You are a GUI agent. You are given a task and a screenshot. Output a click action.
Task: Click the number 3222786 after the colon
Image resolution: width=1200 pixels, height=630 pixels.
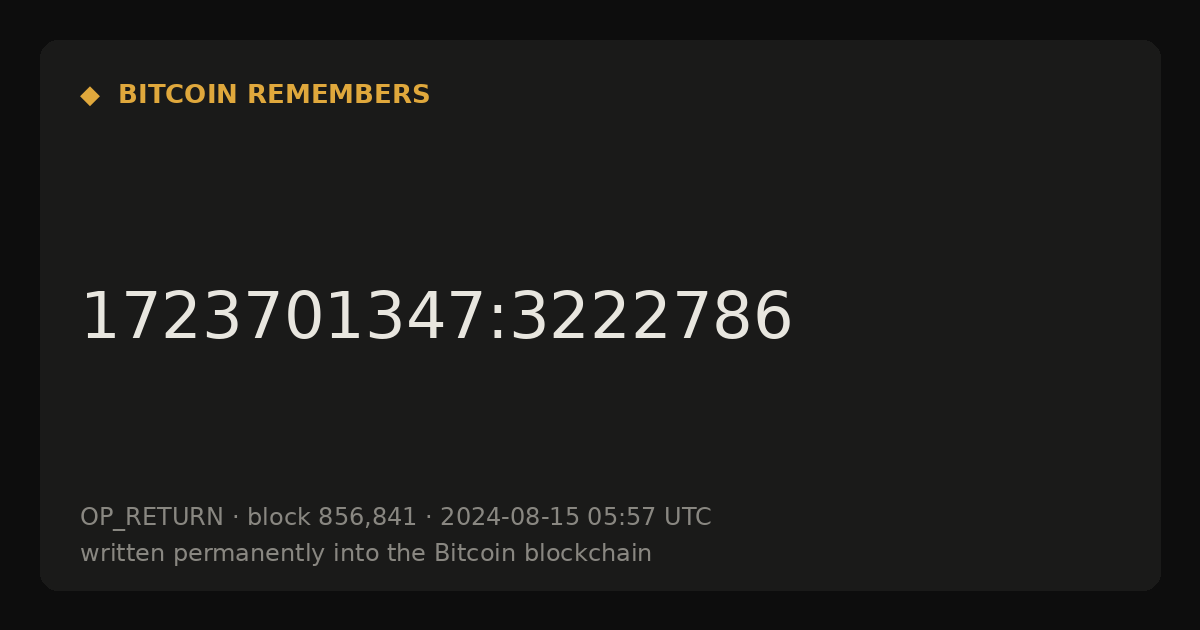tap(651, 318)
